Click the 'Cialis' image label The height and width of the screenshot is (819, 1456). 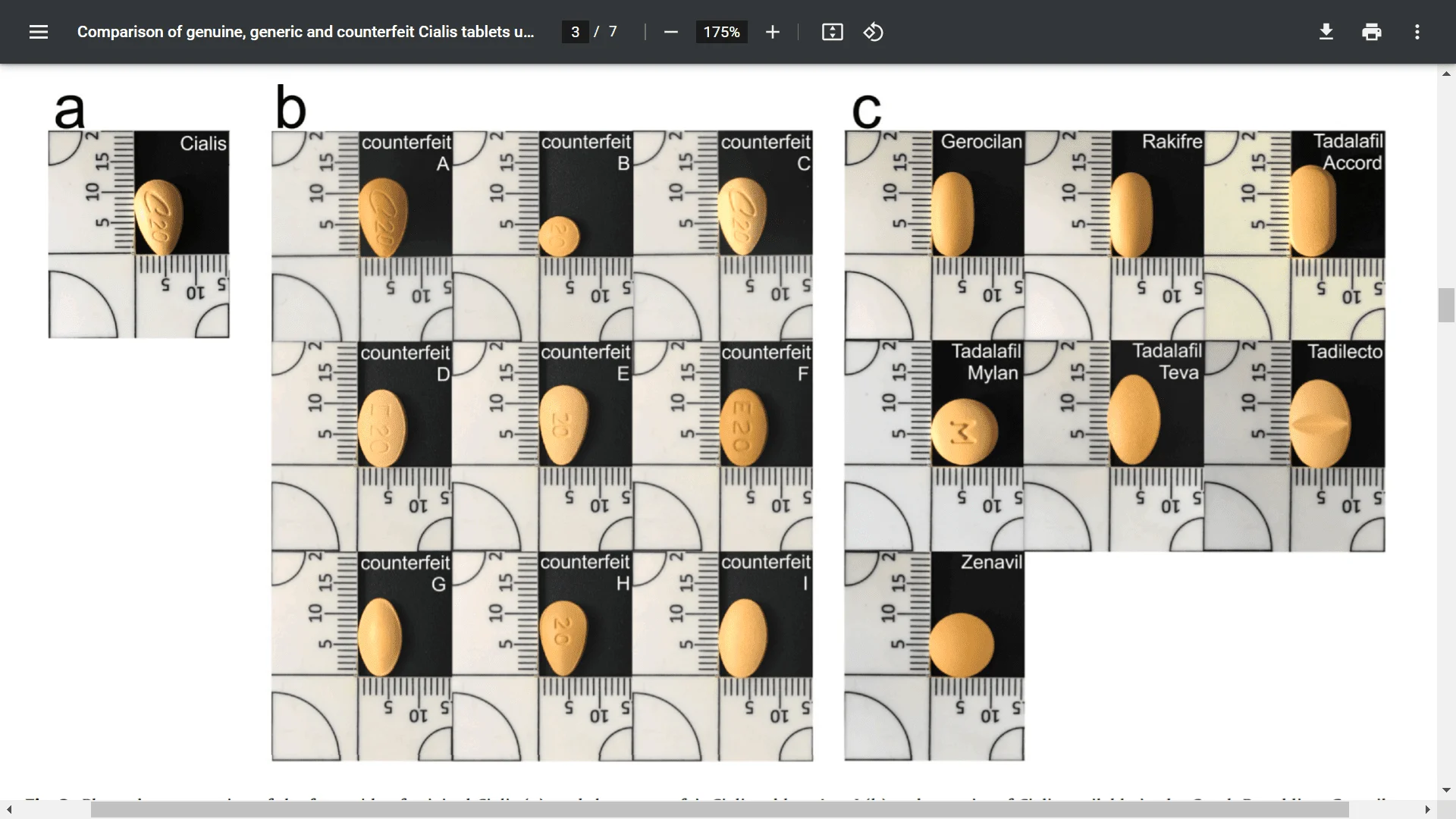[203, 143]
